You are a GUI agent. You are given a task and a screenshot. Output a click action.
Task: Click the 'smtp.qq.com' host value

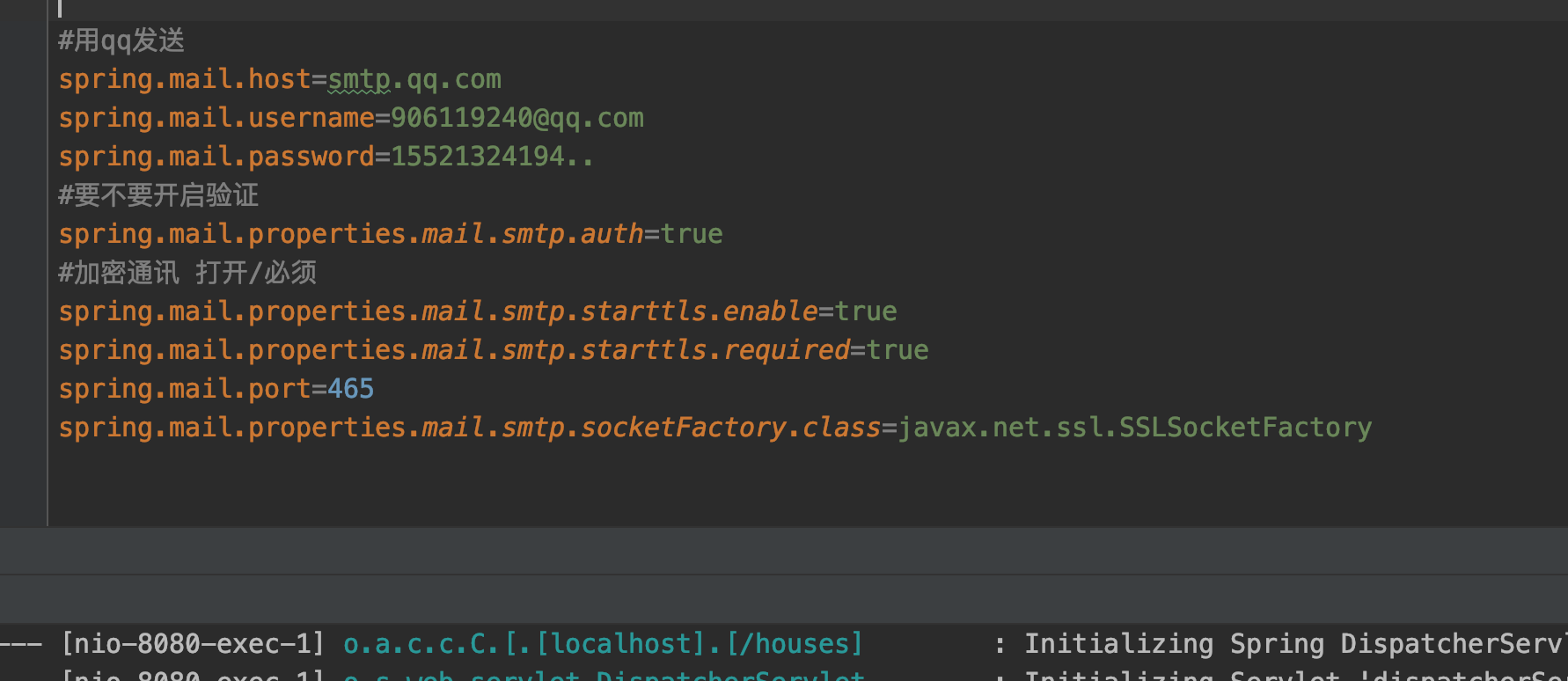pos(414,79)
